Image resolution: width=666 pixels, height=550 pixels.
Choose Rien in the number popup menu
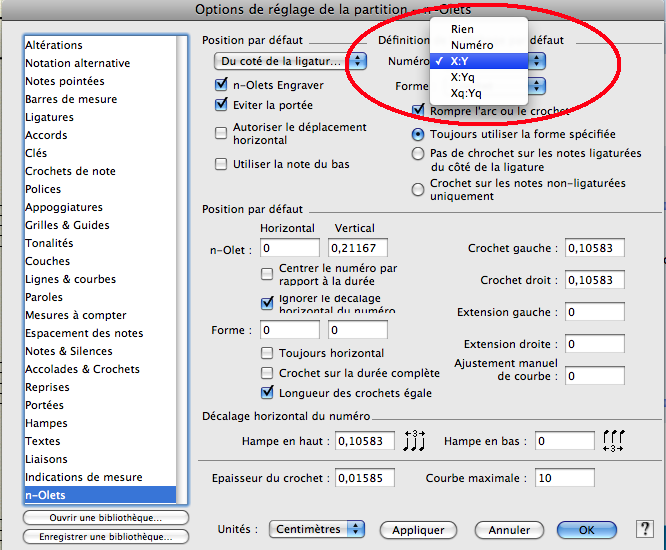point(462,30)
